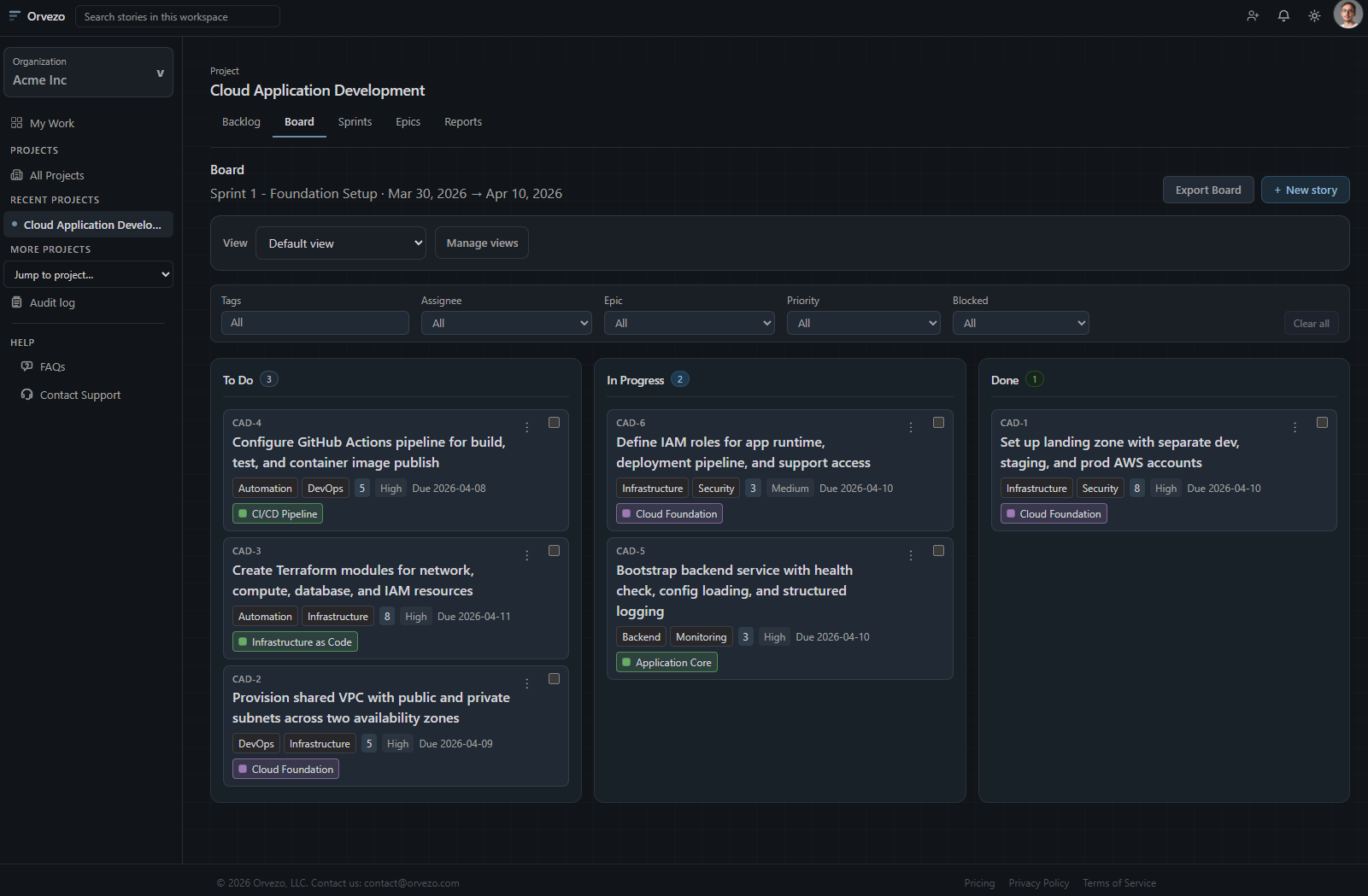This screenshot has height=896, width=1368.
Task: Click the invite teammate icon in the header
Action: coord(1253,15)
